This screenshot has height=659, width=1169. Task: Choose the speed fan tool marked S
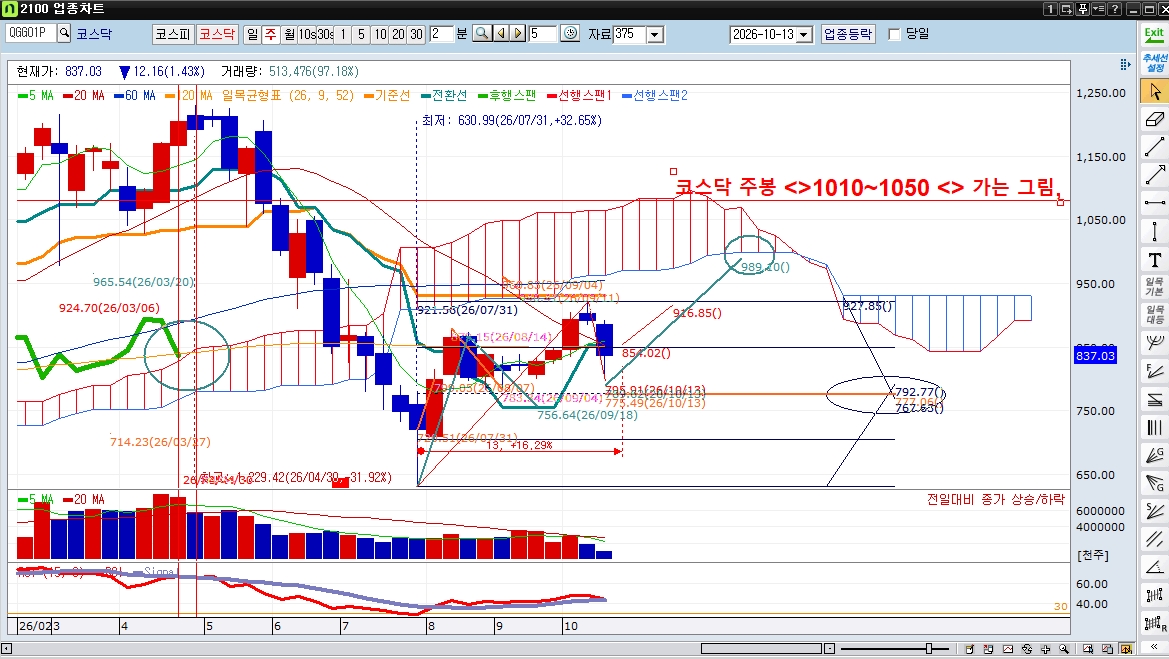(1155, 511)
